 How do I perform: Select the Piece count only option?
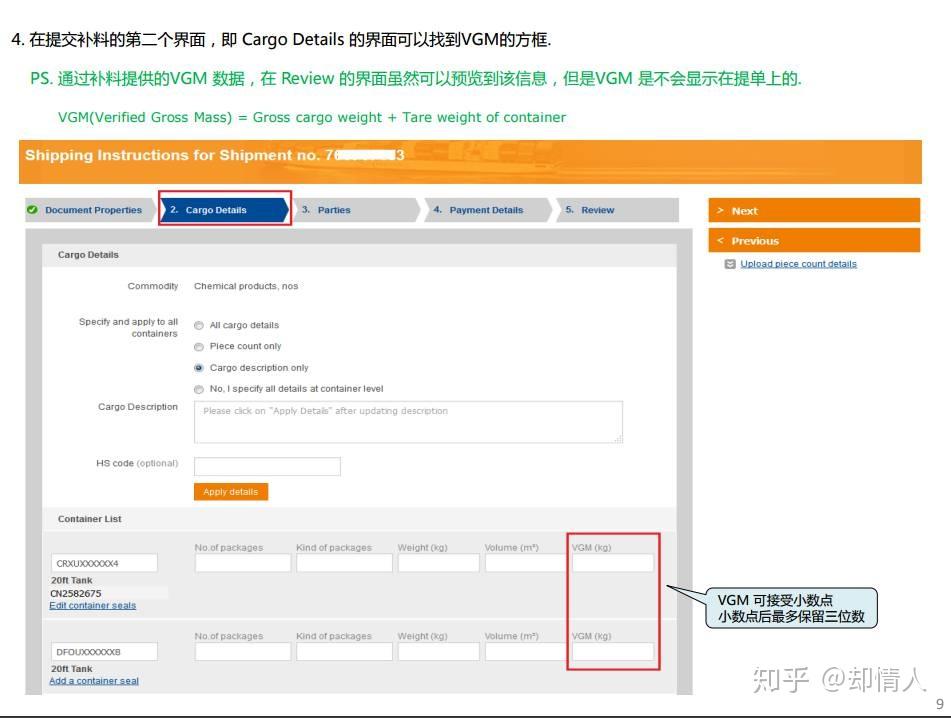[199, 346]
